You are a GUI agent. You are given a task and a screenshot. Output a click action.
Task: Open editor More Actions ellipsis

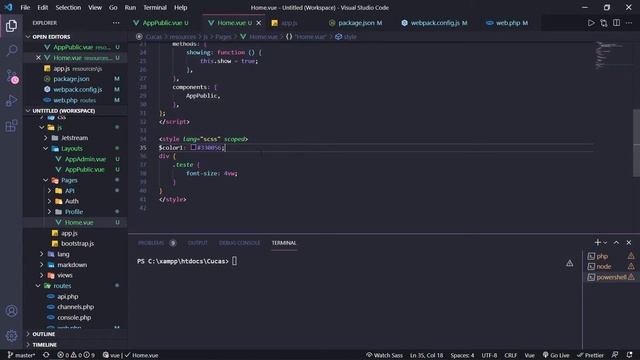click(x=629, y=23)
